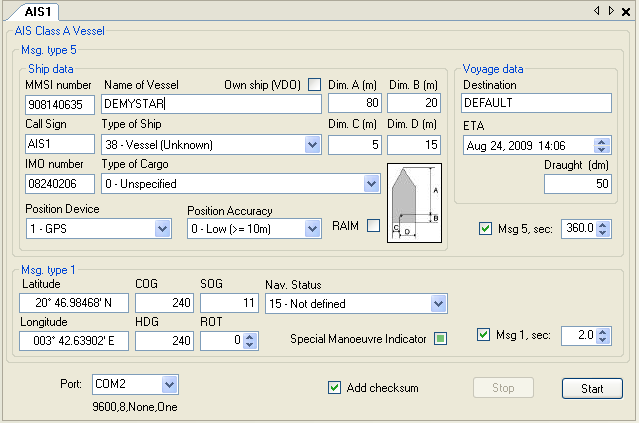The height and width of the screenshot is (423, 639).
Task: Click the Dim. C (m) field
Action: tap(355, 145)
